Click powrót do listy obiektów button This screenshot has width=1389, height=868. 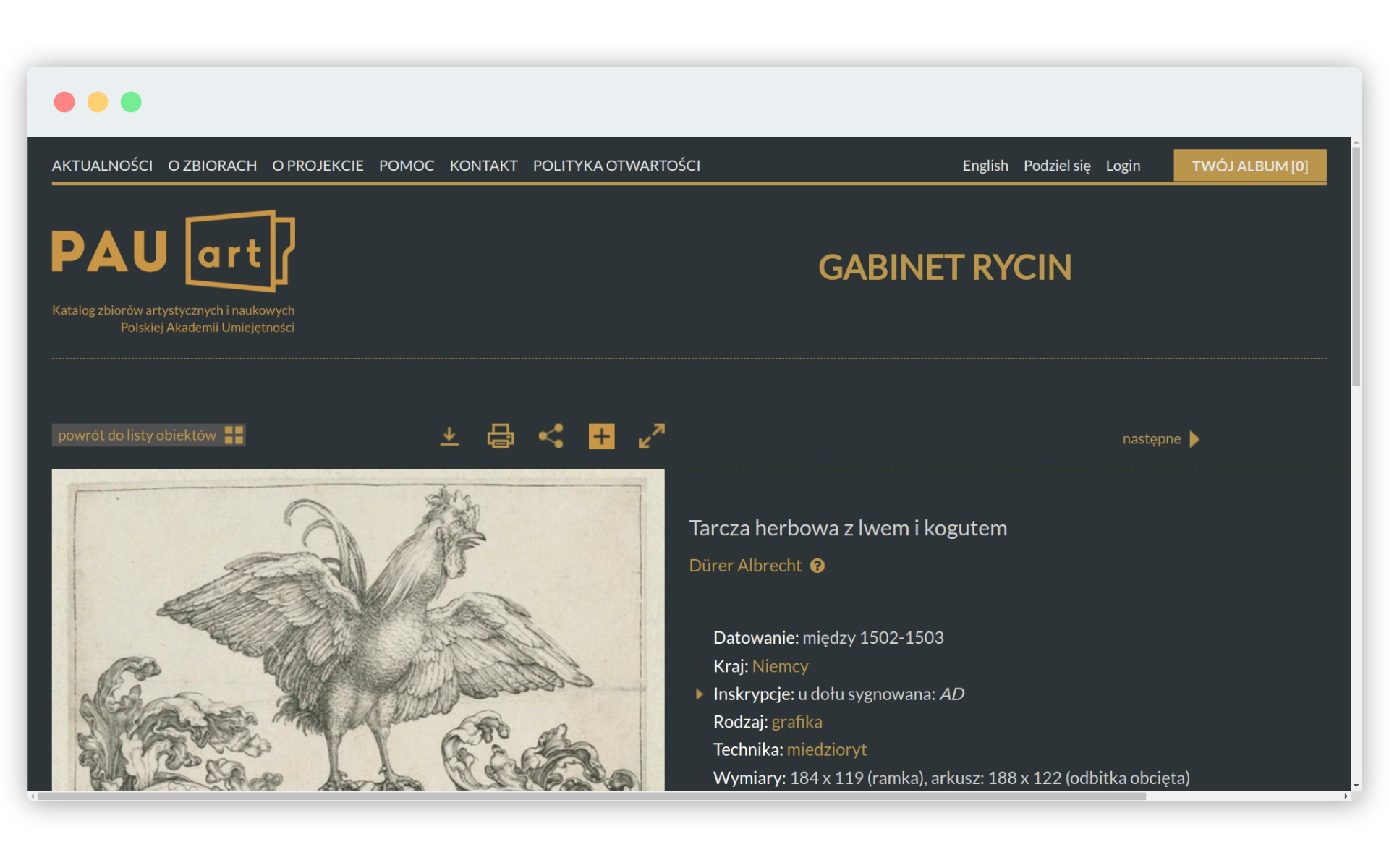tap(148, 435)
